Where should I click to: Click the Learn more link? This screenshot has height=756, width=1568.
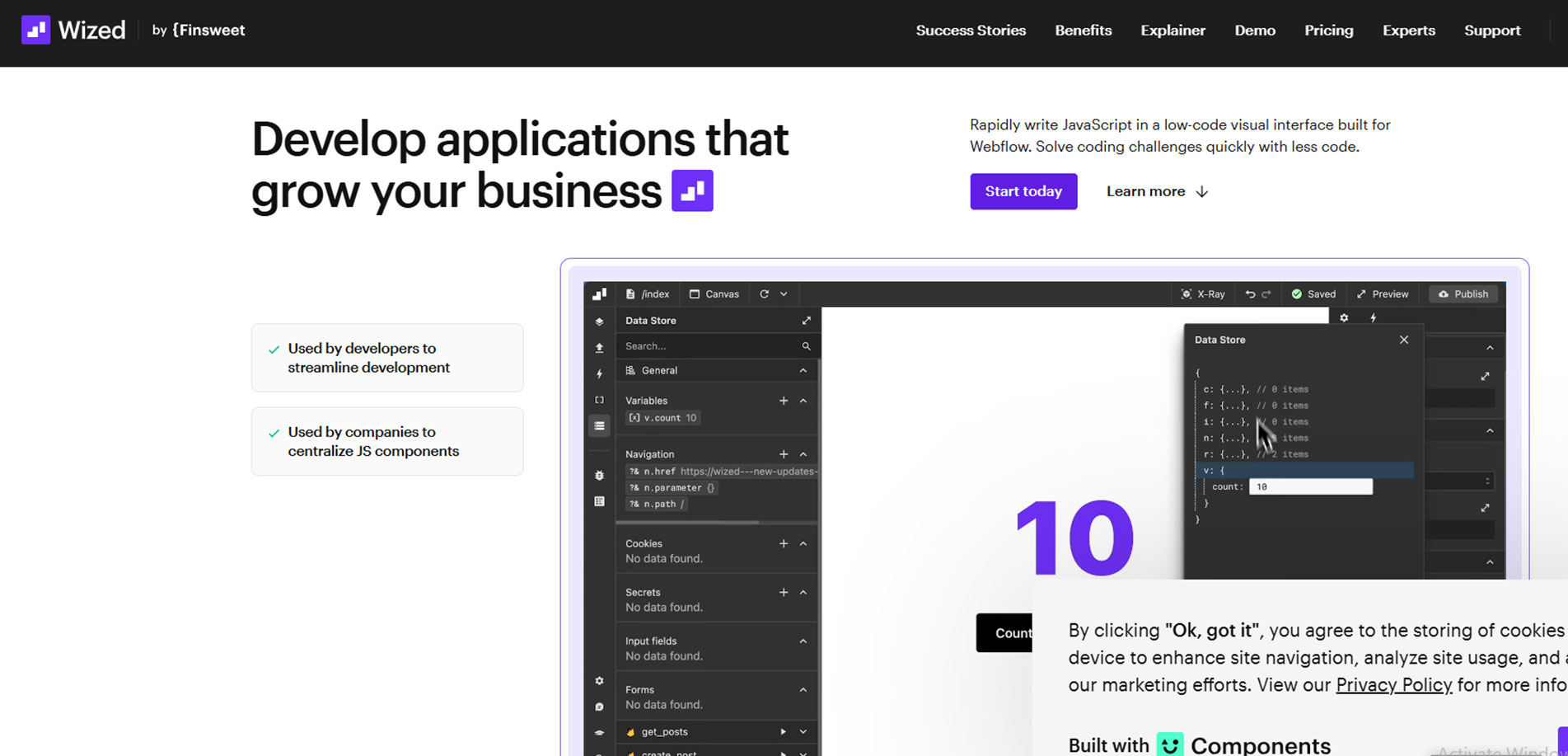[1157, 191]
